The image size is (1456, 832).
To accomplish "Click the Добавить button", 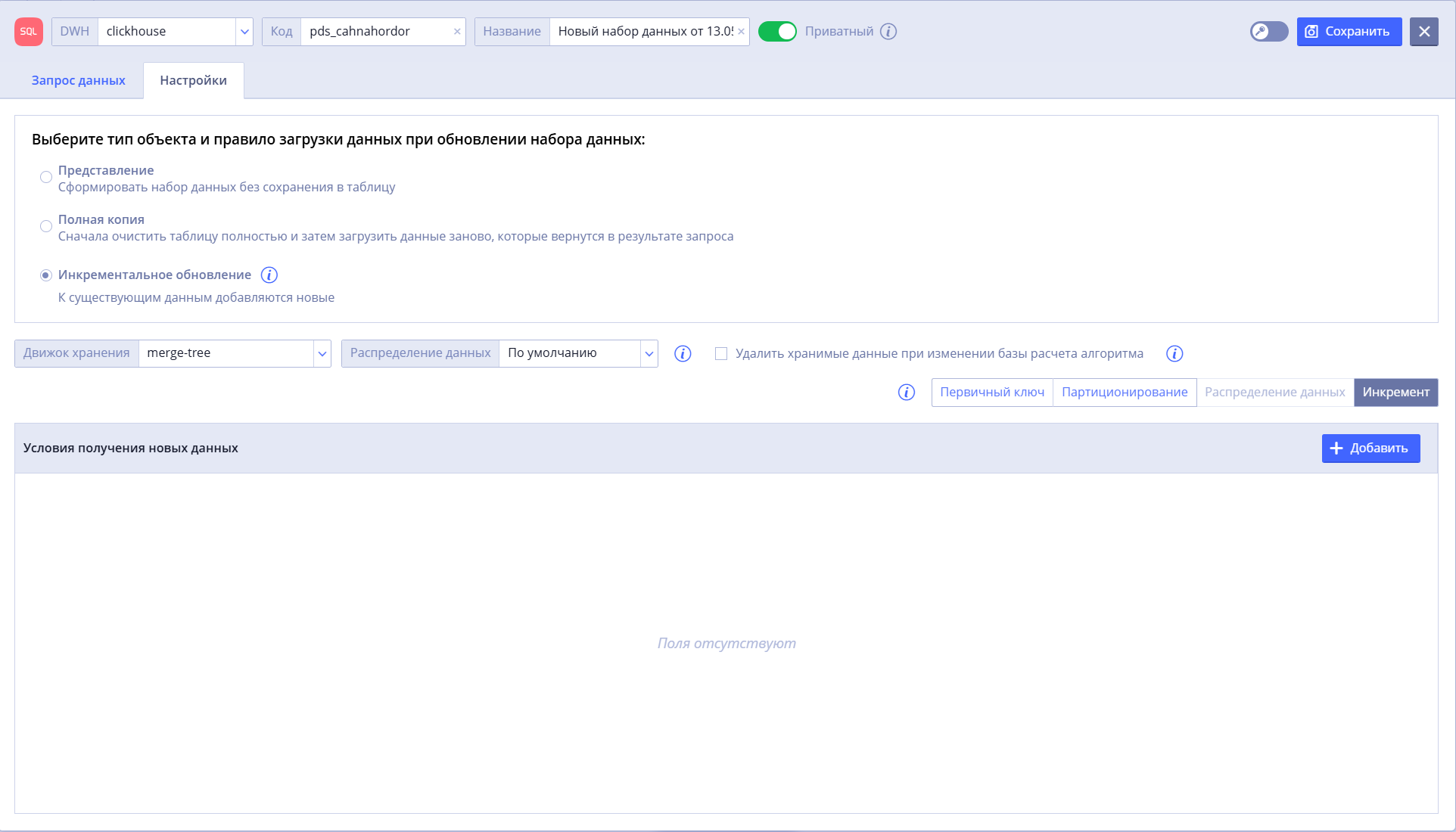I will [x=1370, y=449].
